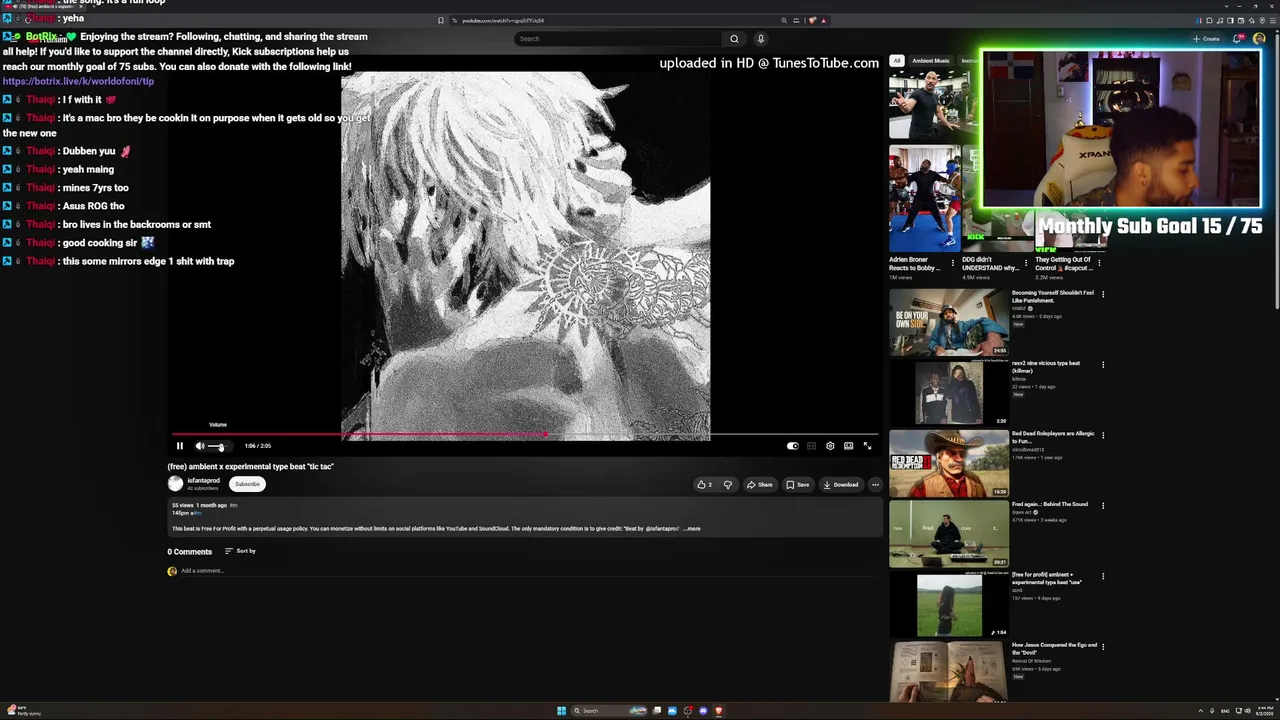Toggle subtitles with the captions button
The height and width of the screenshot is (720, 1280).
tap(811, 446)
